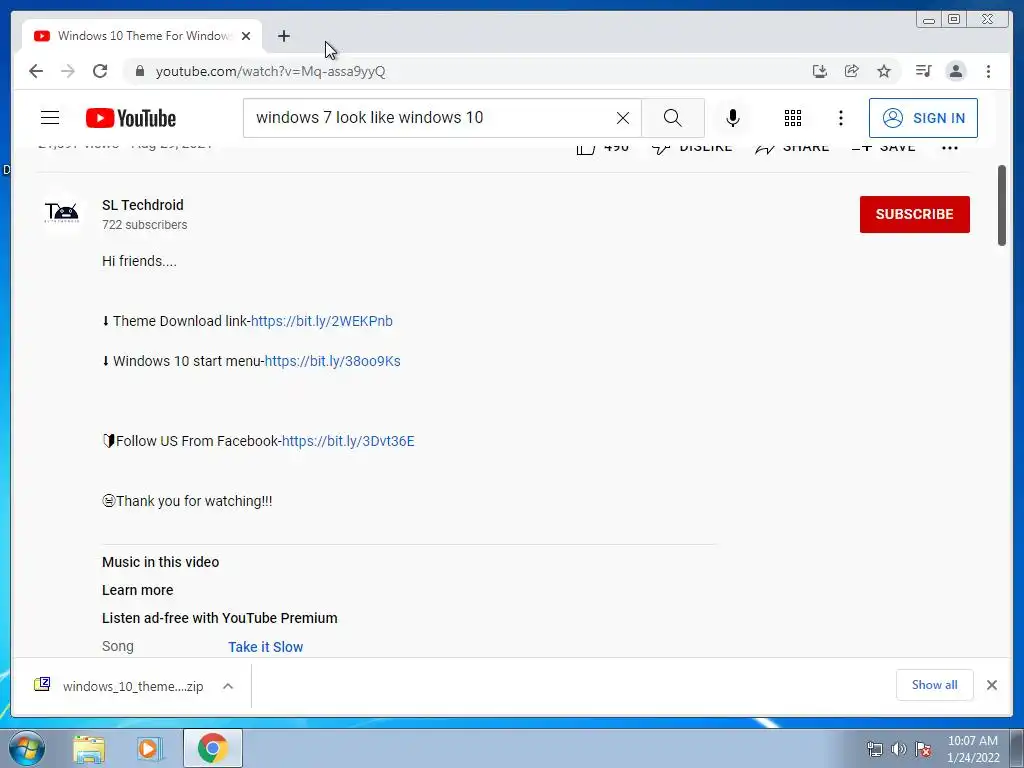Open the media controls icon in Chrome toolbar
This screenshot has height=768, width=1024.
[x=923, y=71]
